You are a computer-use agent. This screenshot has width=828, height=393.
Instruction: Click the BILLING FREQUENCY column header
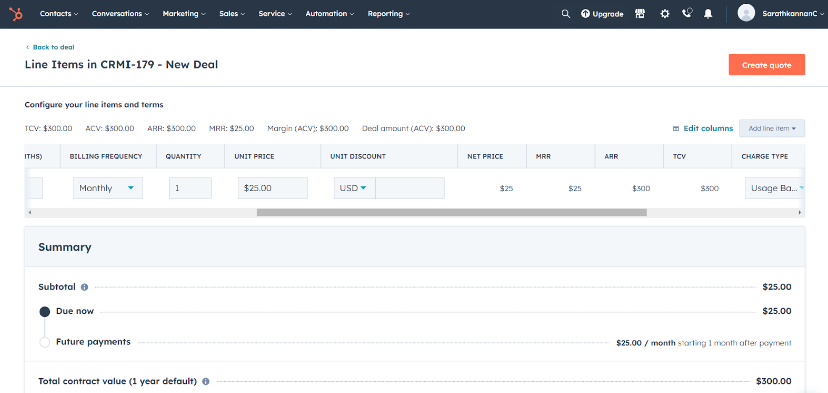[x=108, y=156]
